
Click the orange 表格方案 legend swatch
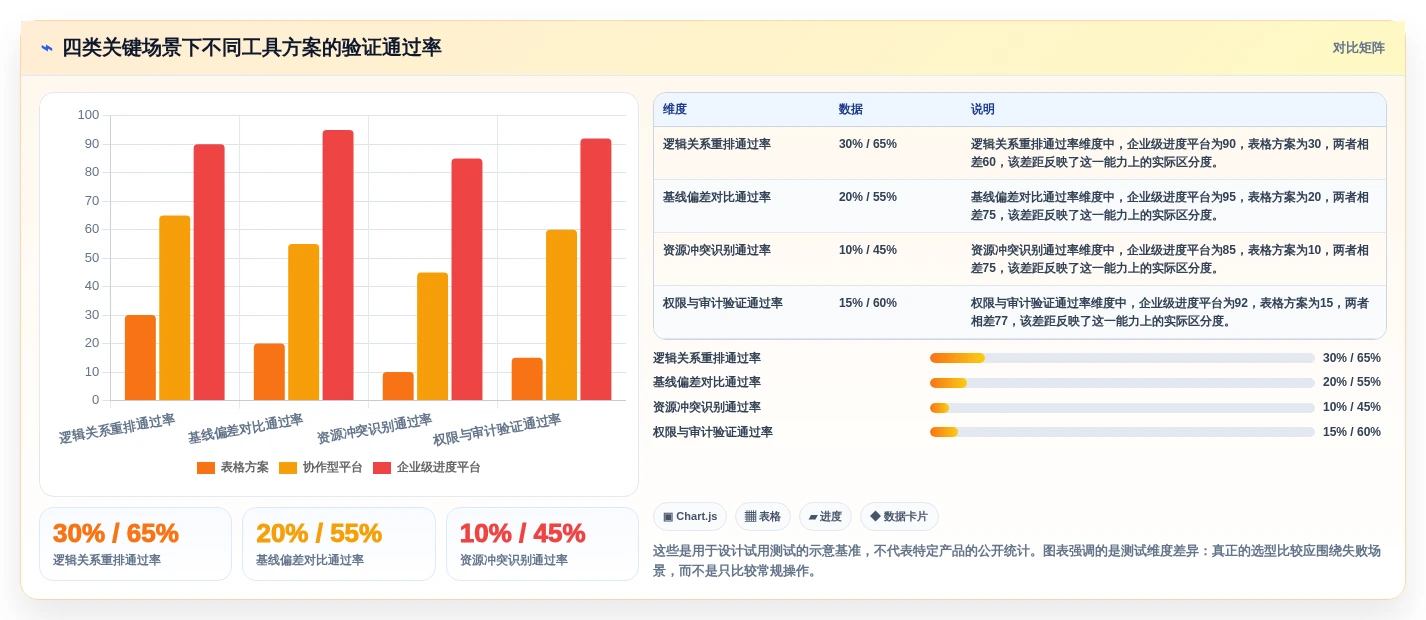(206, 468)
